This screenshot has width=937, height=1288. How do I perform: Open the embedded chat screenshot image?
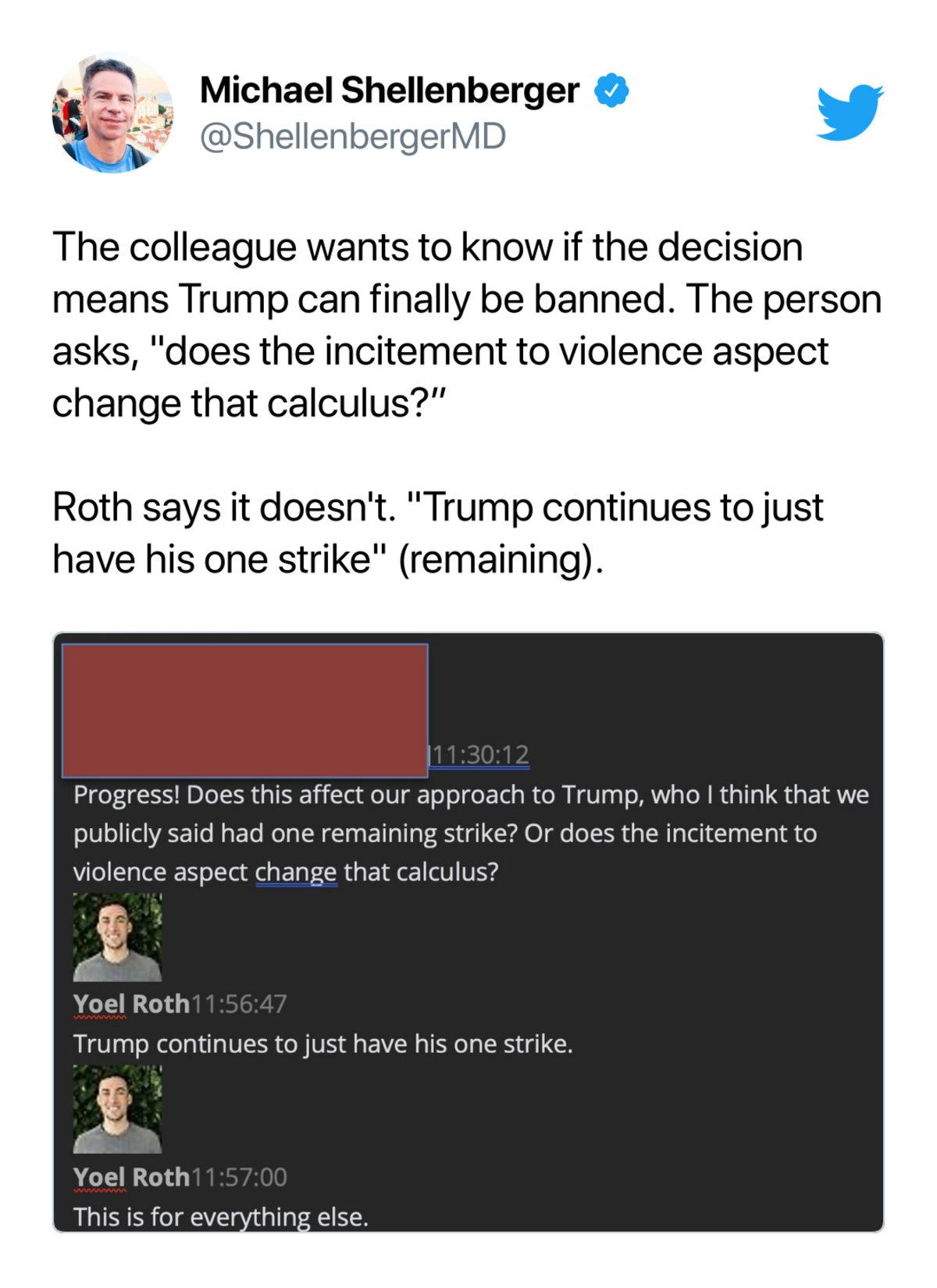click(468, 932)
